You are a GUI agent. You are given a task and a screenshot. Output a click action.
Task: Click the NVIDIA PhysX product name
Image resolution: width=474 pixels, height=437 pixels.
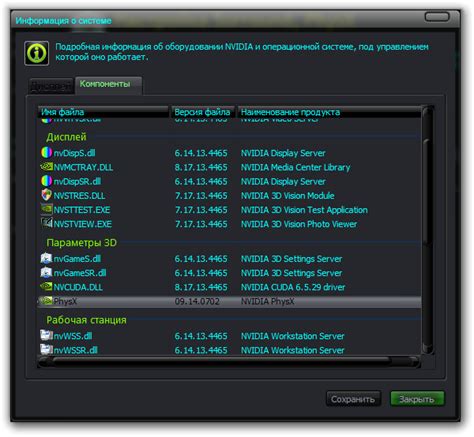(x=268, y=302)
